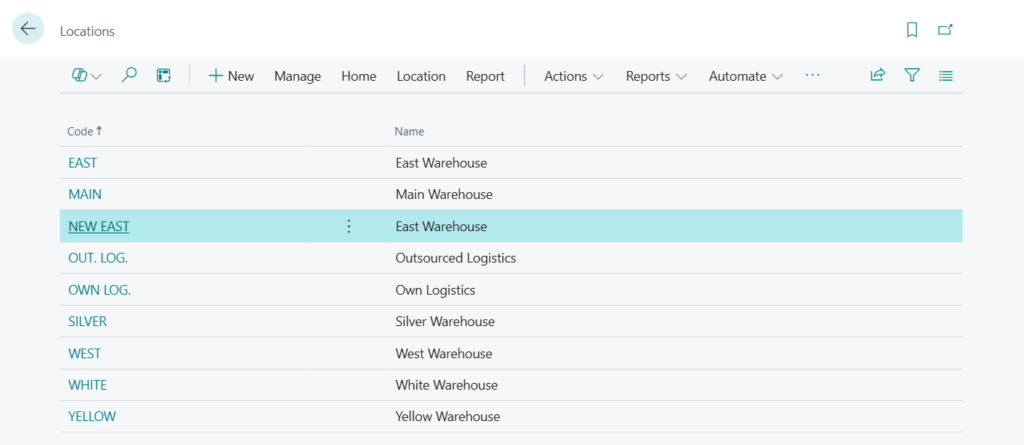Screen dimensions: 1024x445
Task: Toggle the filter pane funnel icon
Action: click(x=912, y=75)
